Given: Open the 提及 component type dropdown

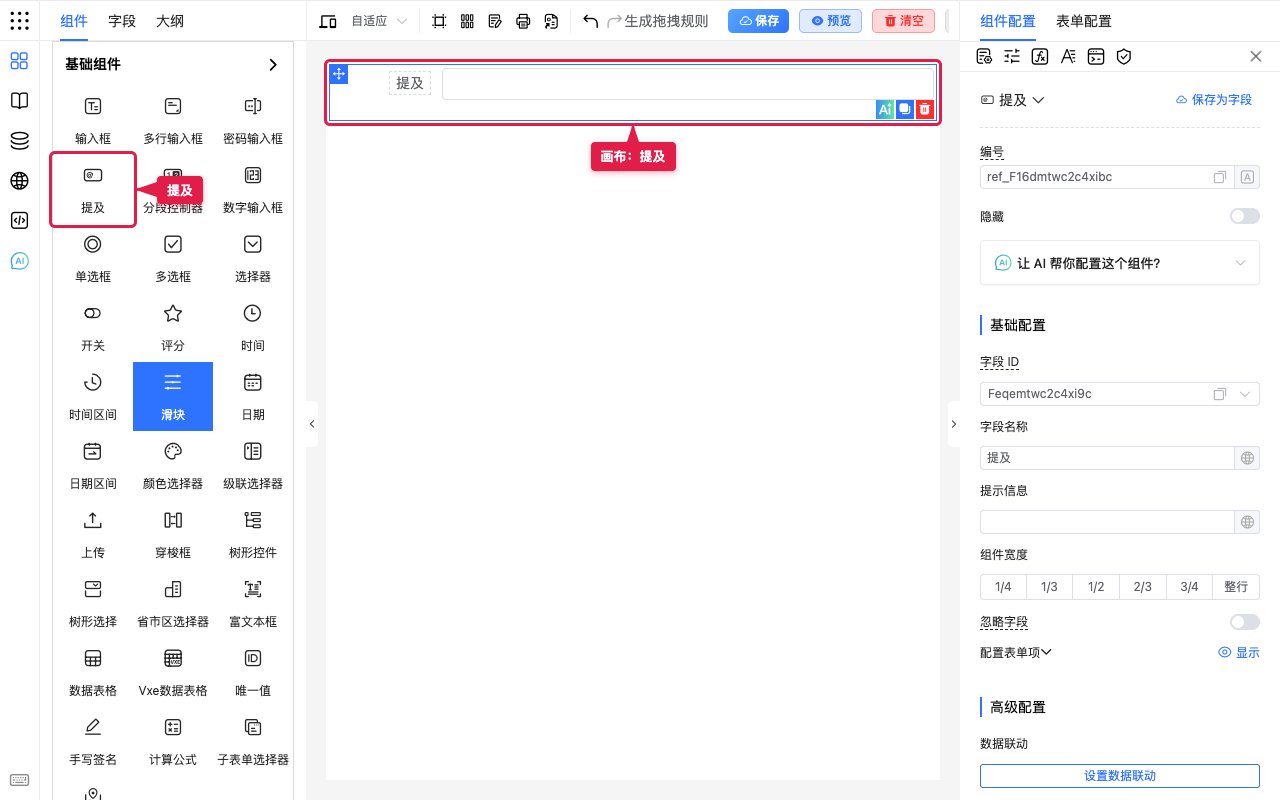Looking at the screenshot, I should pyautogui.click(x=1012, y=100).
